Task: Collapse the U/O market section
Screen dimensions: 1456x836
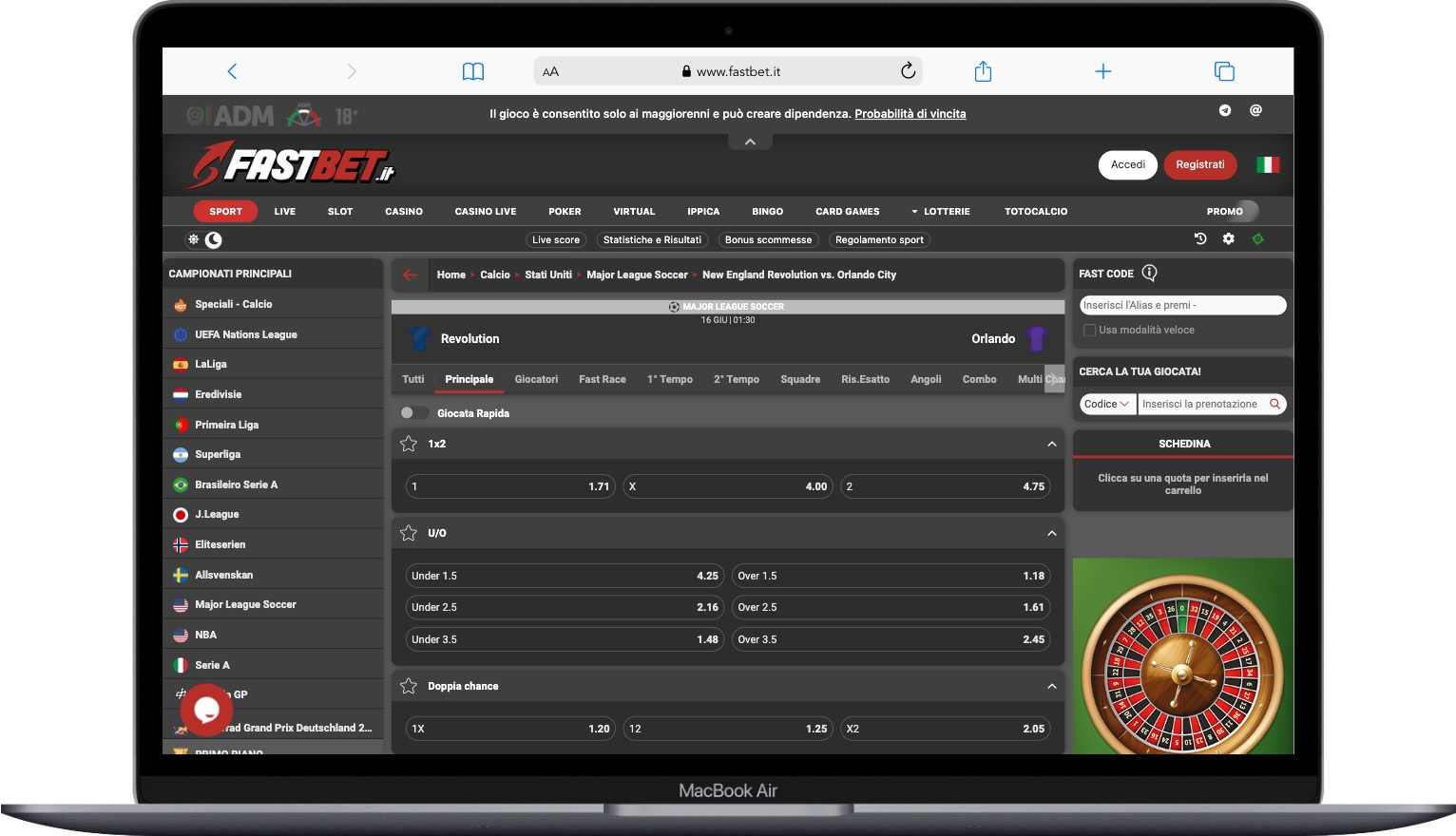Action: [x=1051, y=533]
